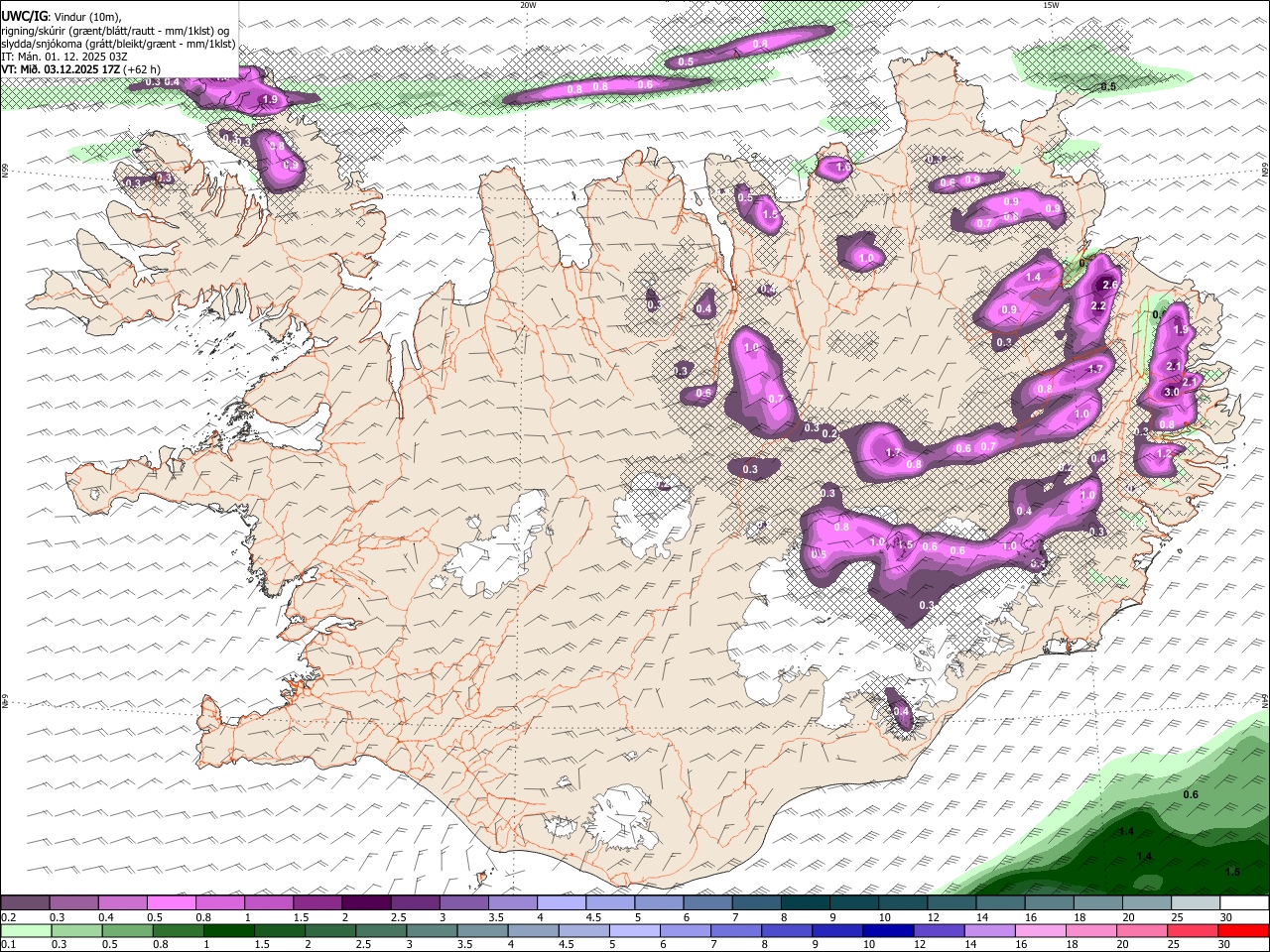The height and width of the screenshot is (952, 1270).
Task: Click the '30' number under the upper scale
Action: [1225, 917]
